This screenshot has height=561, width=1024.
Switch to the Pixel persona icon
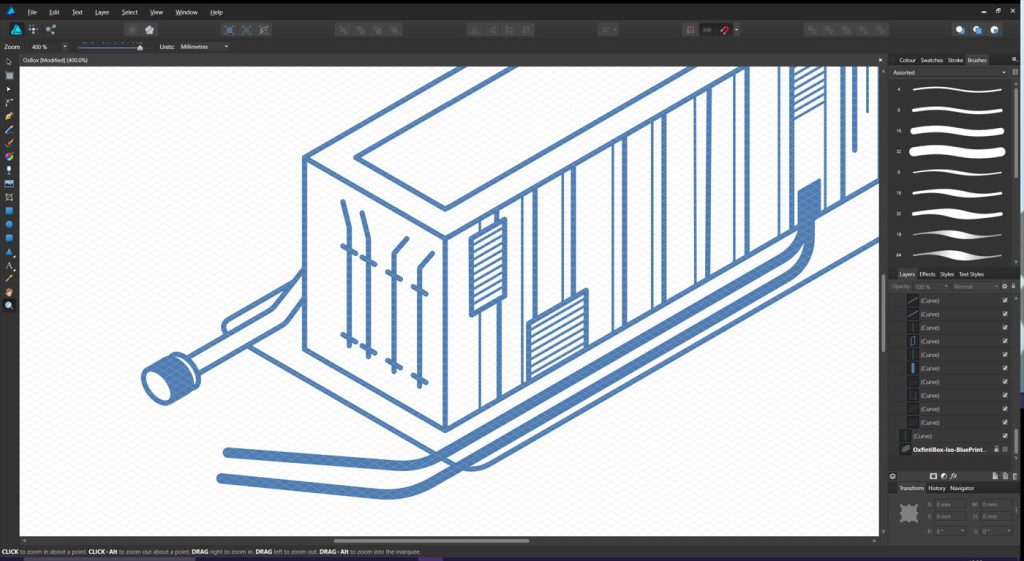coord(33,30)
